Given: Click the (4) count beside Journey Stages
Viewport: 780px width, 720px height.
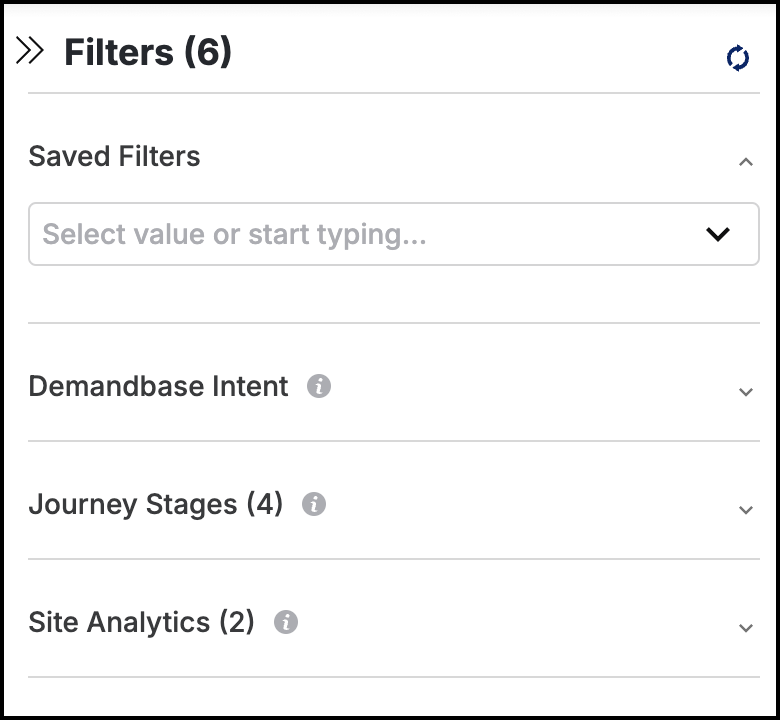Looking at the screenshot, I should point(265,504).
